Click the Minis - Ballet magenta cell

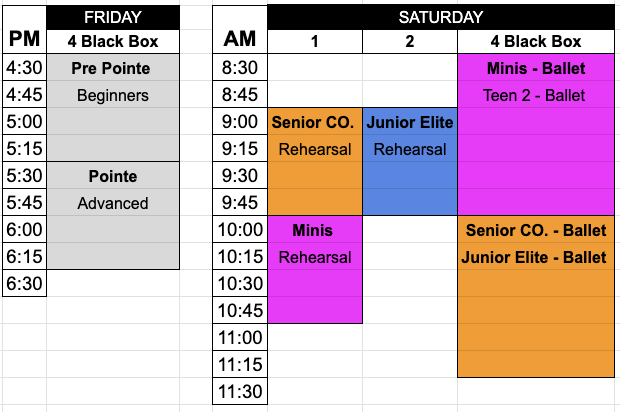536,68
